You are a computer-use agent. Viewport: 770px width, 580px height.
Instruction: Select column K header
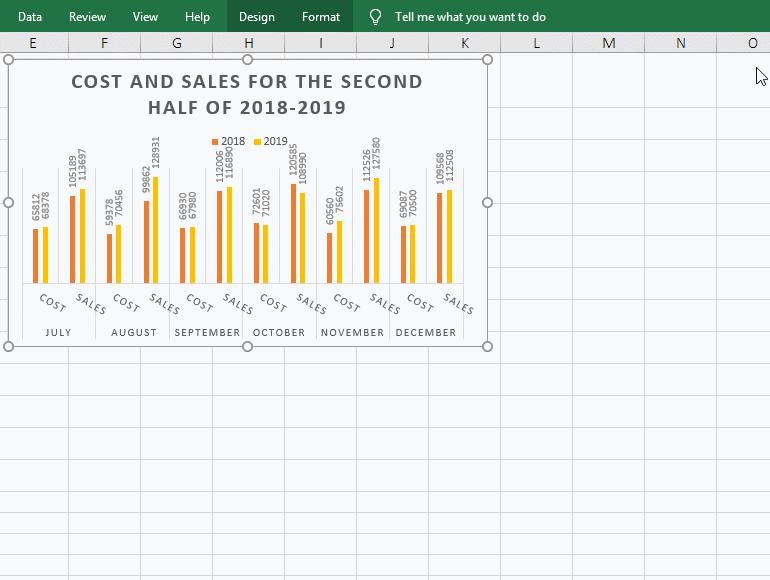(x=465, y=43)
